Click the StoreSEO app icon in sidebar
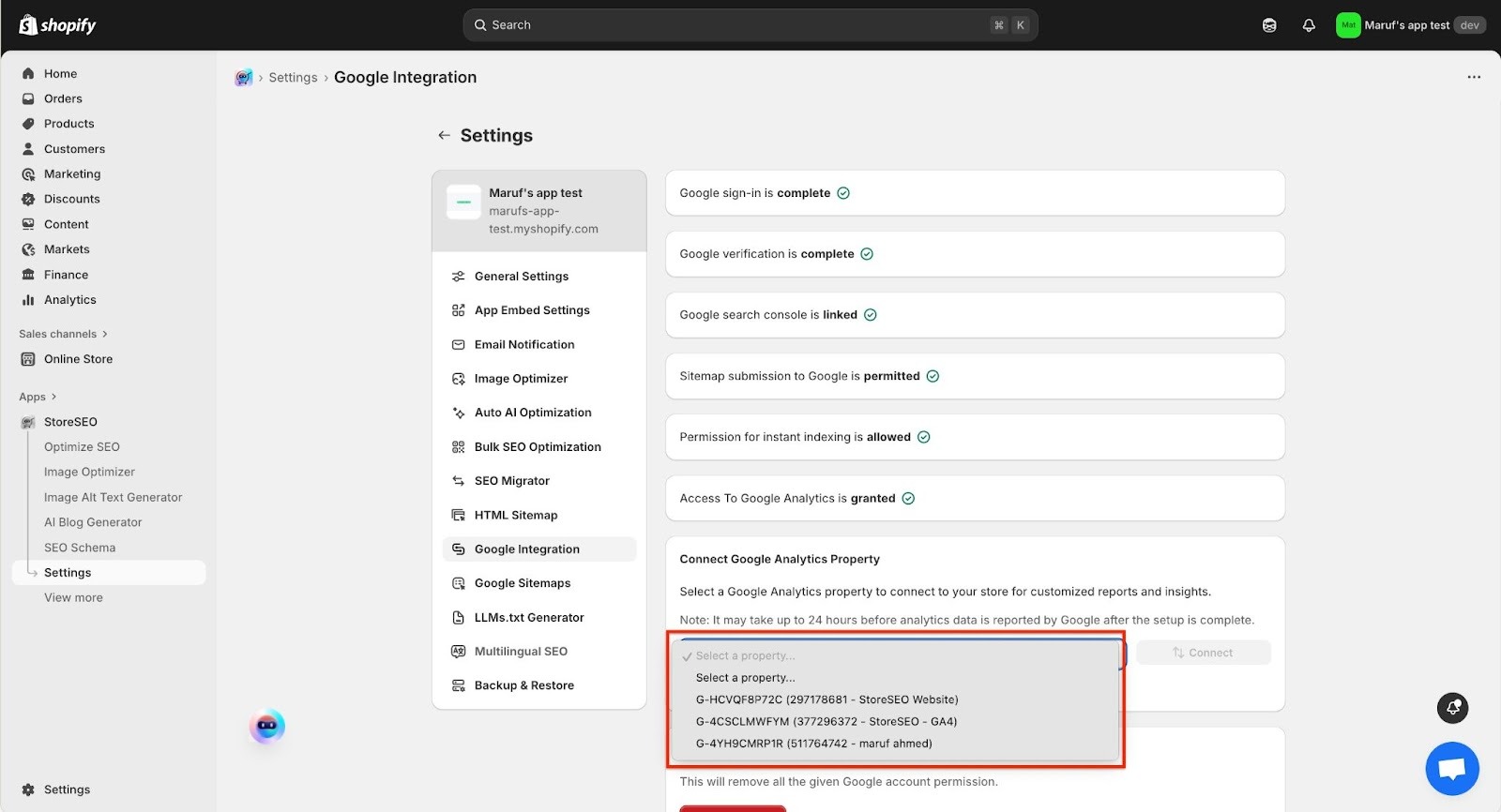Viewport: 1501px width, 812px height. (28, 422)
